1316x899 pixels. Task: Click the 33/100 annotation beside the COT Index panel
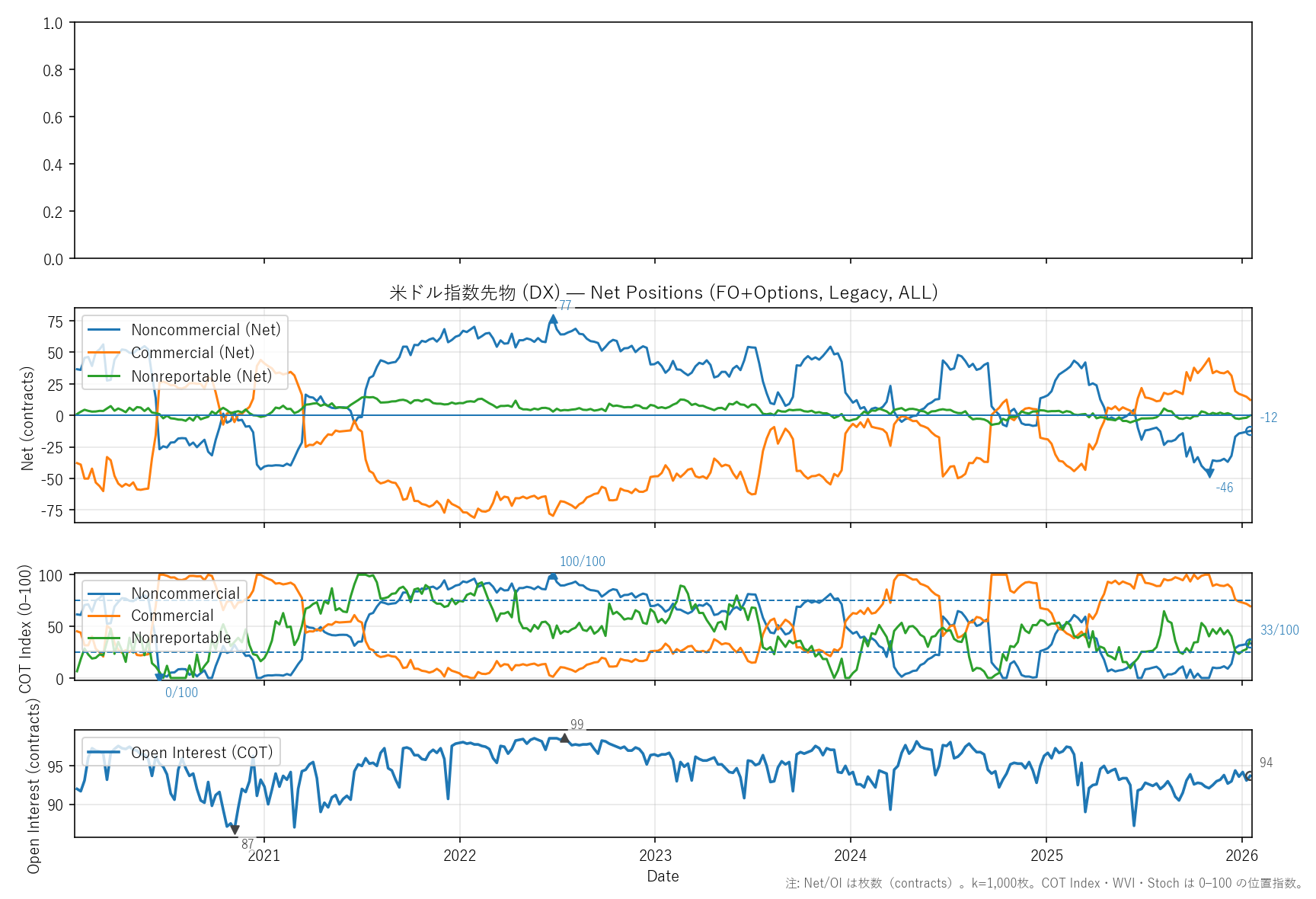coord(1279,630)
